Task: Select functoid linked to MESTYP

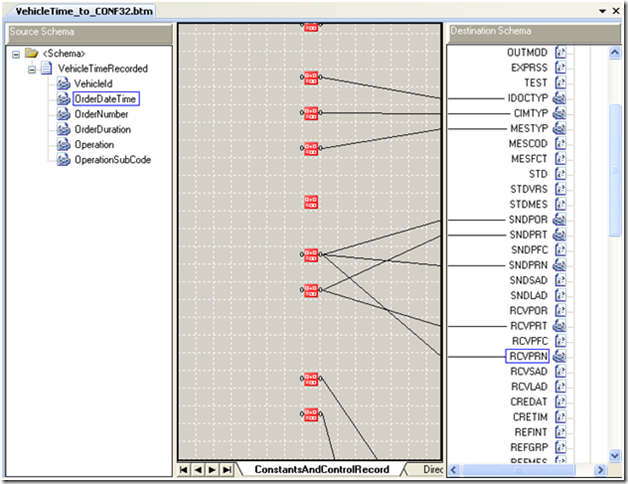Action: [311, 148]
